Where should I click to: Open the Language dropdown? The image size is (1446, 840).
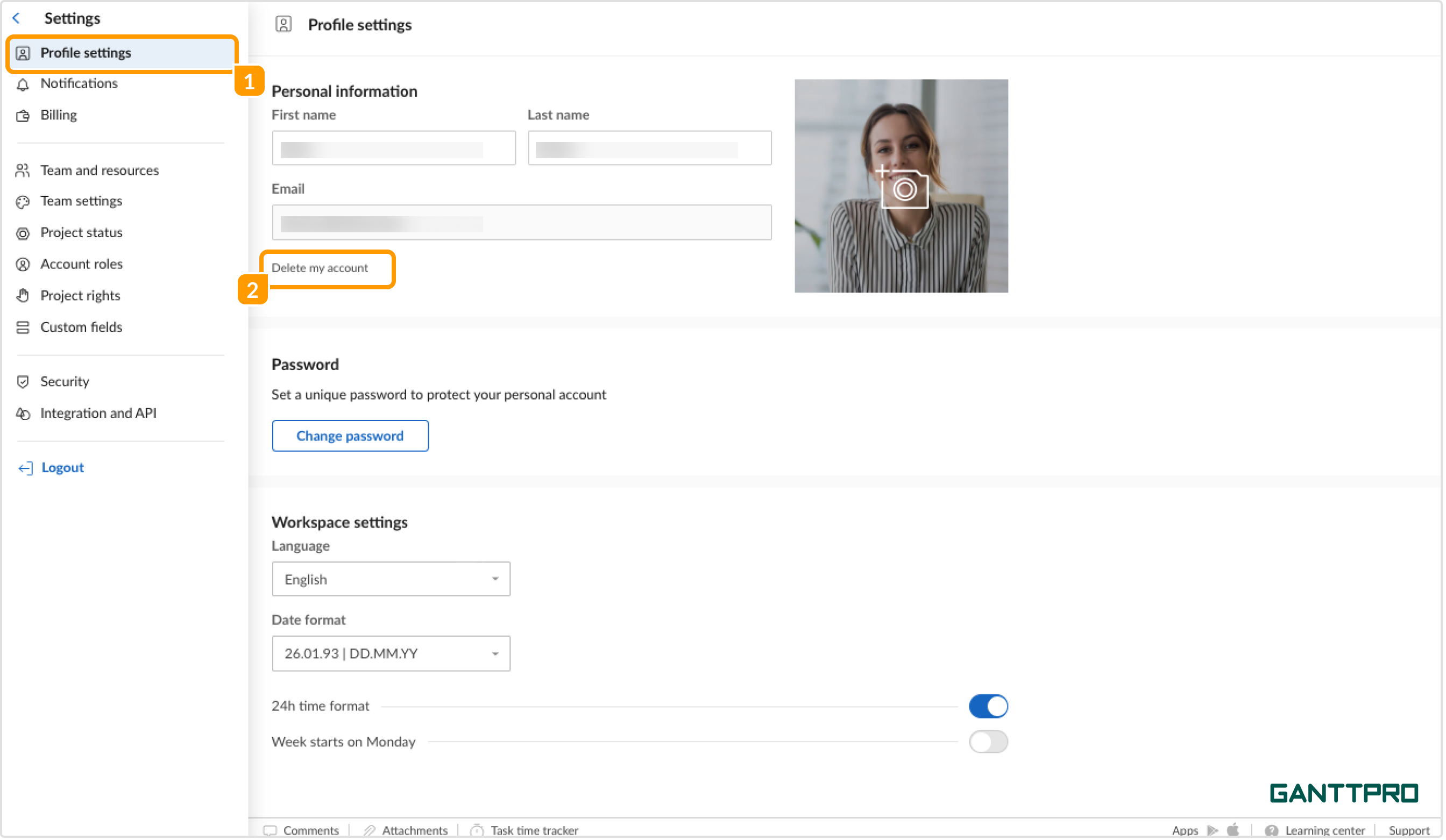[x=390, y=579]
